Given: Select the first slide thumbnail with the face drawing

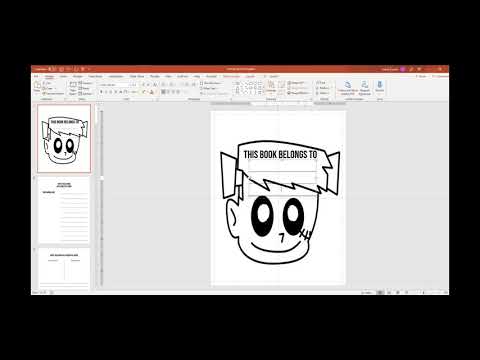Looking at the screenshot, I should tap(64, 138).
